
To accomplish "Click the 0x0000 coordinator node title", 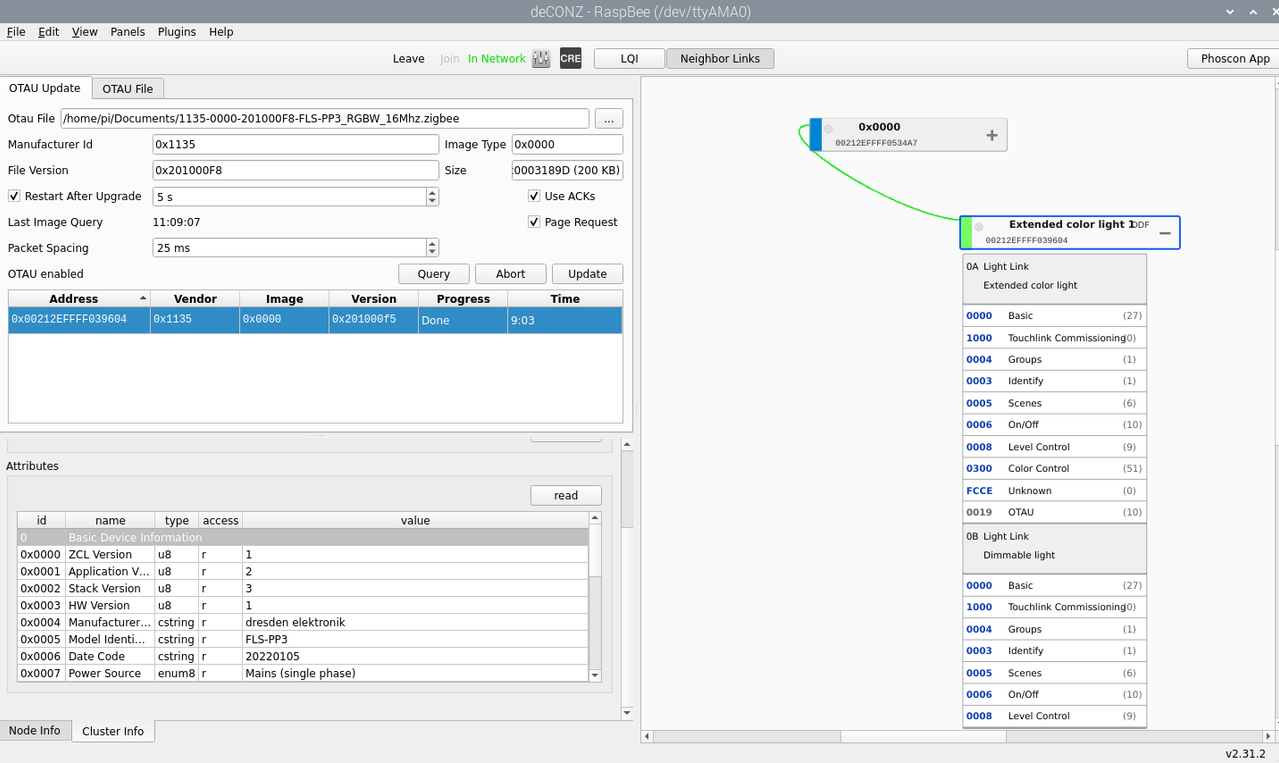I will pyautogui.click(x=879, y=127).
